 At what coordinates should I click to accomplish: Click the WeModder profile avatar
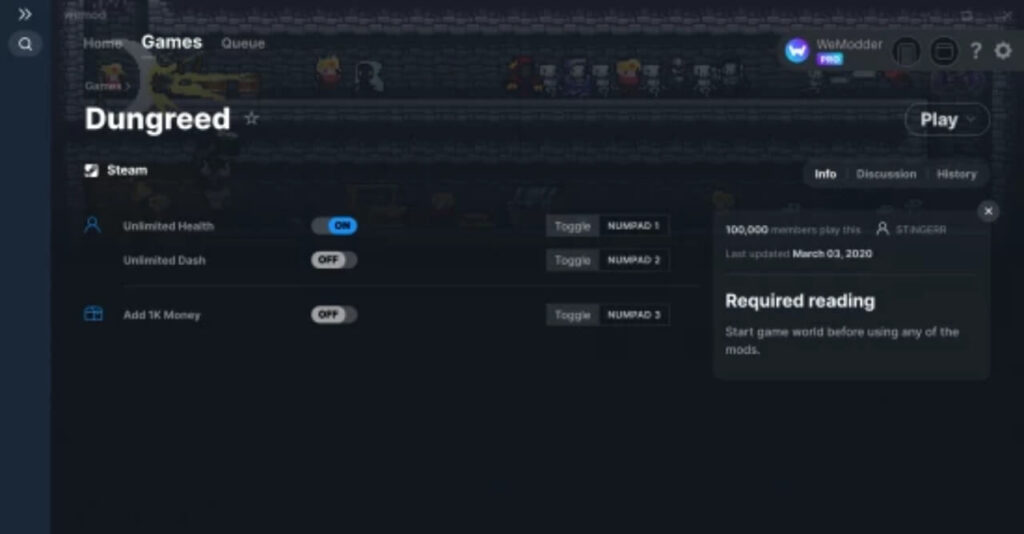(x=797, y=51)
